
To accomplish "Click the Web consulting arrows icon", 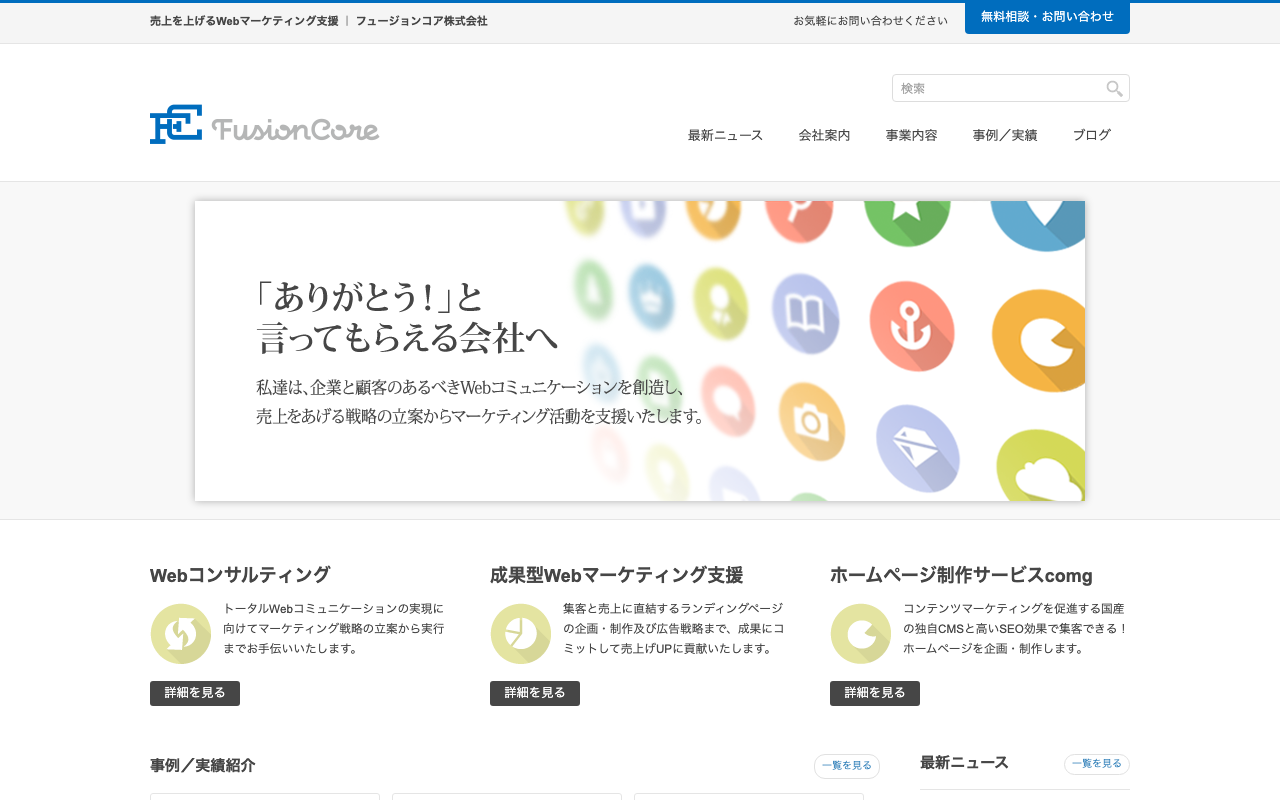I will click(181, 634).
